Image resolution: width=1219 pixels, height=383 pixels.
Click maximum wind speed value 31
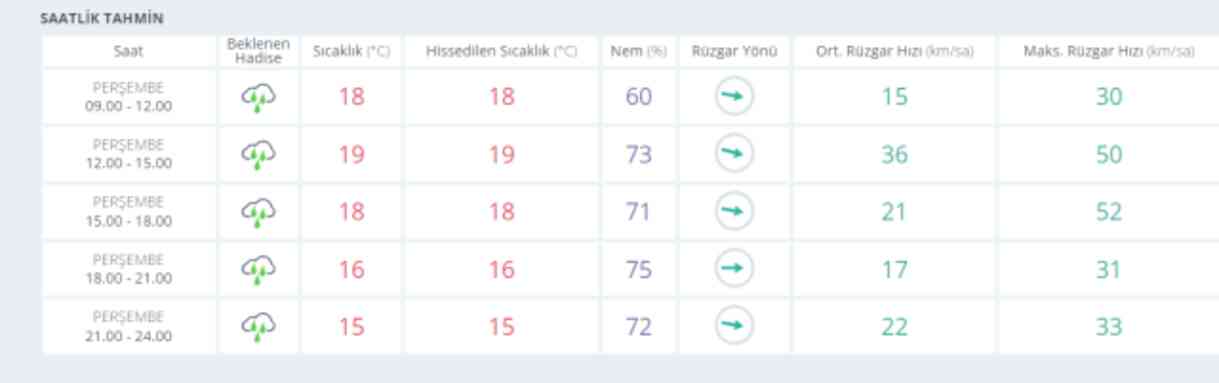pos(1108,270)
